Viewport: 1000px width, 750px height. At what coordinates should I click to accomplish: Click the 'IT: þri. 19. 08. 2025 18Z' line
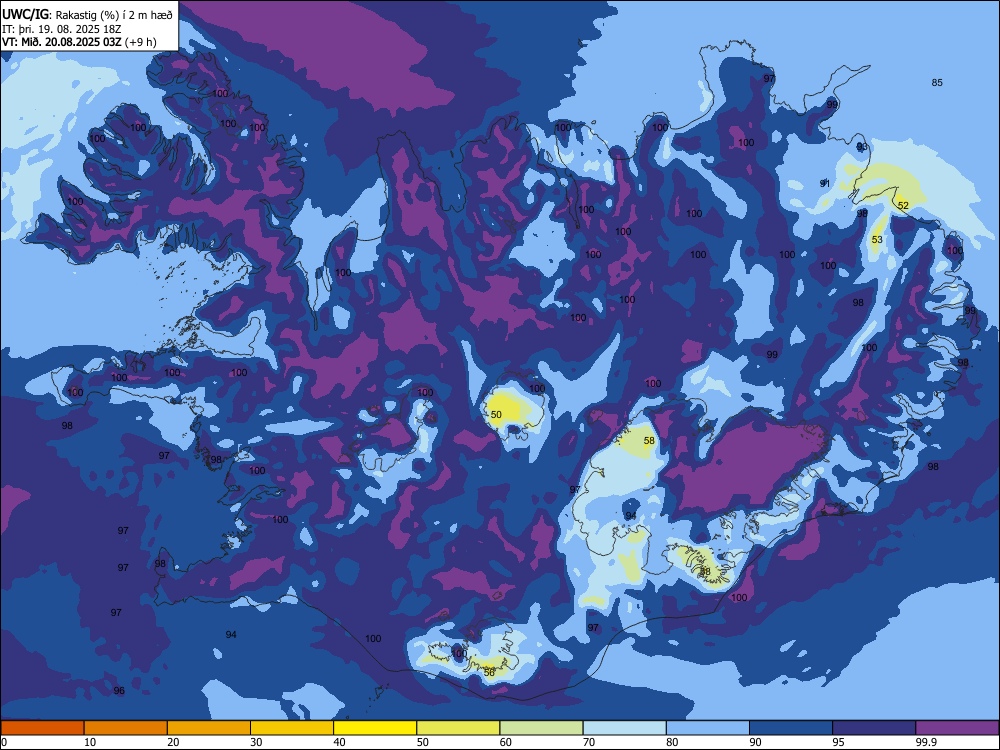click(61, 29)
